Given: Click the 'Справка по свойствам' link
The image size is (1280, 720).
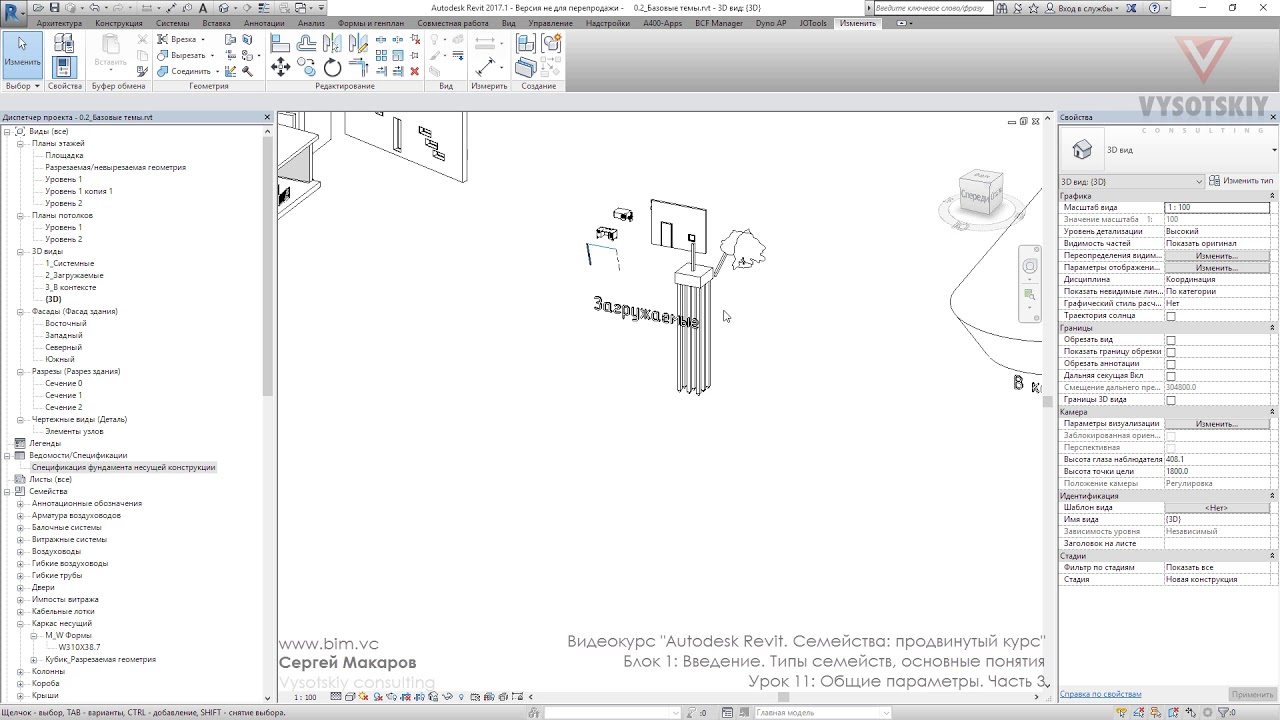Looking at the screenshot, I should click(1100, 694).
